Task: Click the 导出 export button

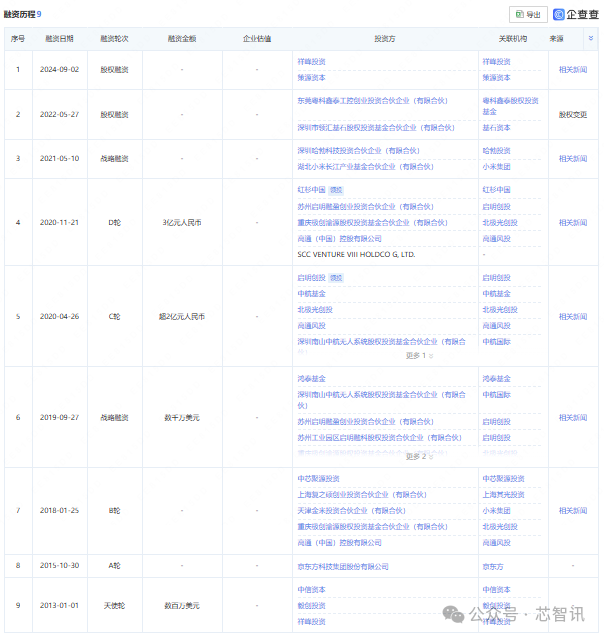Action: click(x=528, y=15)
